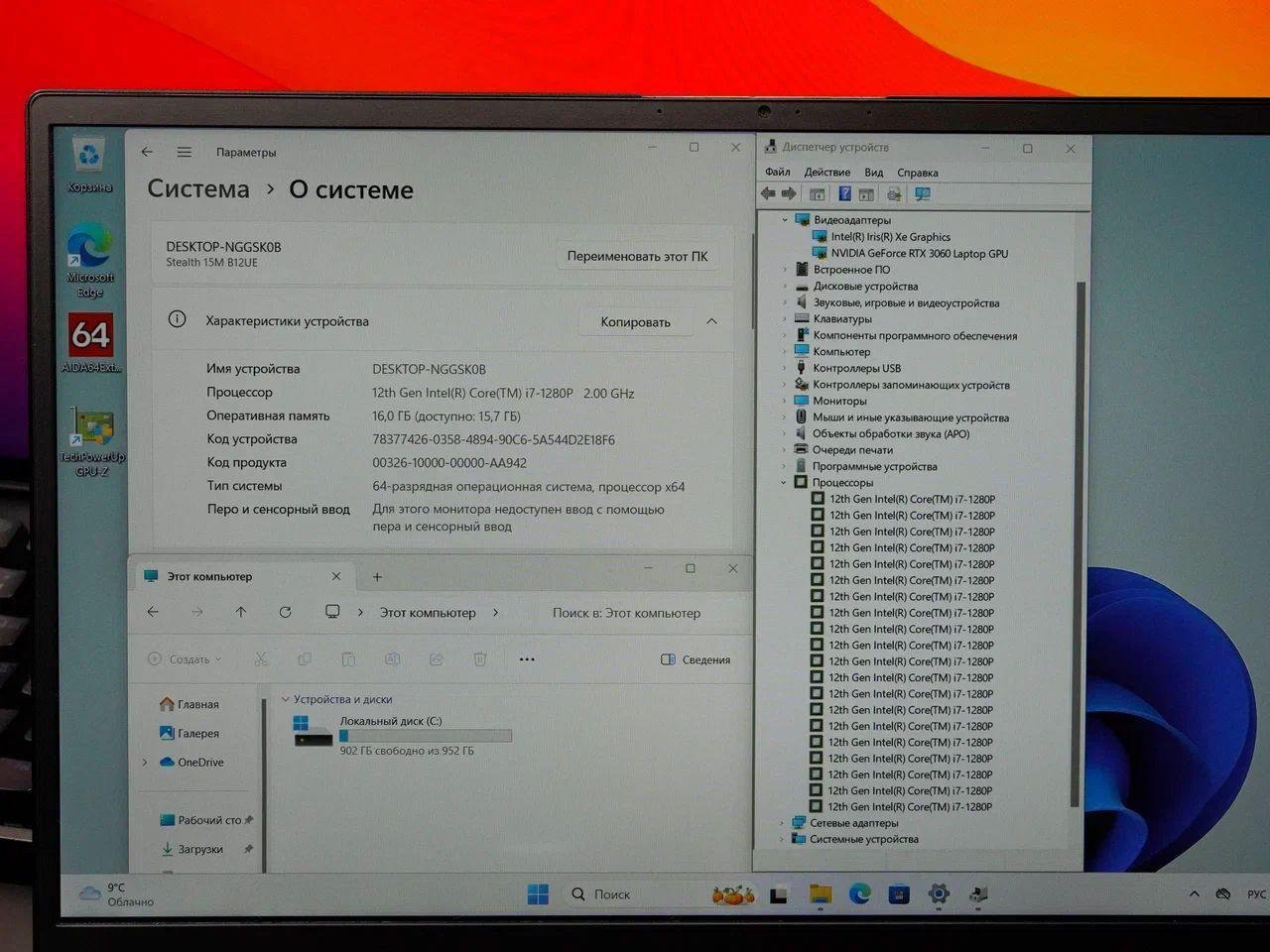Expand the Контроллеры USB node
Image resolution: width=1270 pixels, height=952 pixels.
(x=785, y=368)
